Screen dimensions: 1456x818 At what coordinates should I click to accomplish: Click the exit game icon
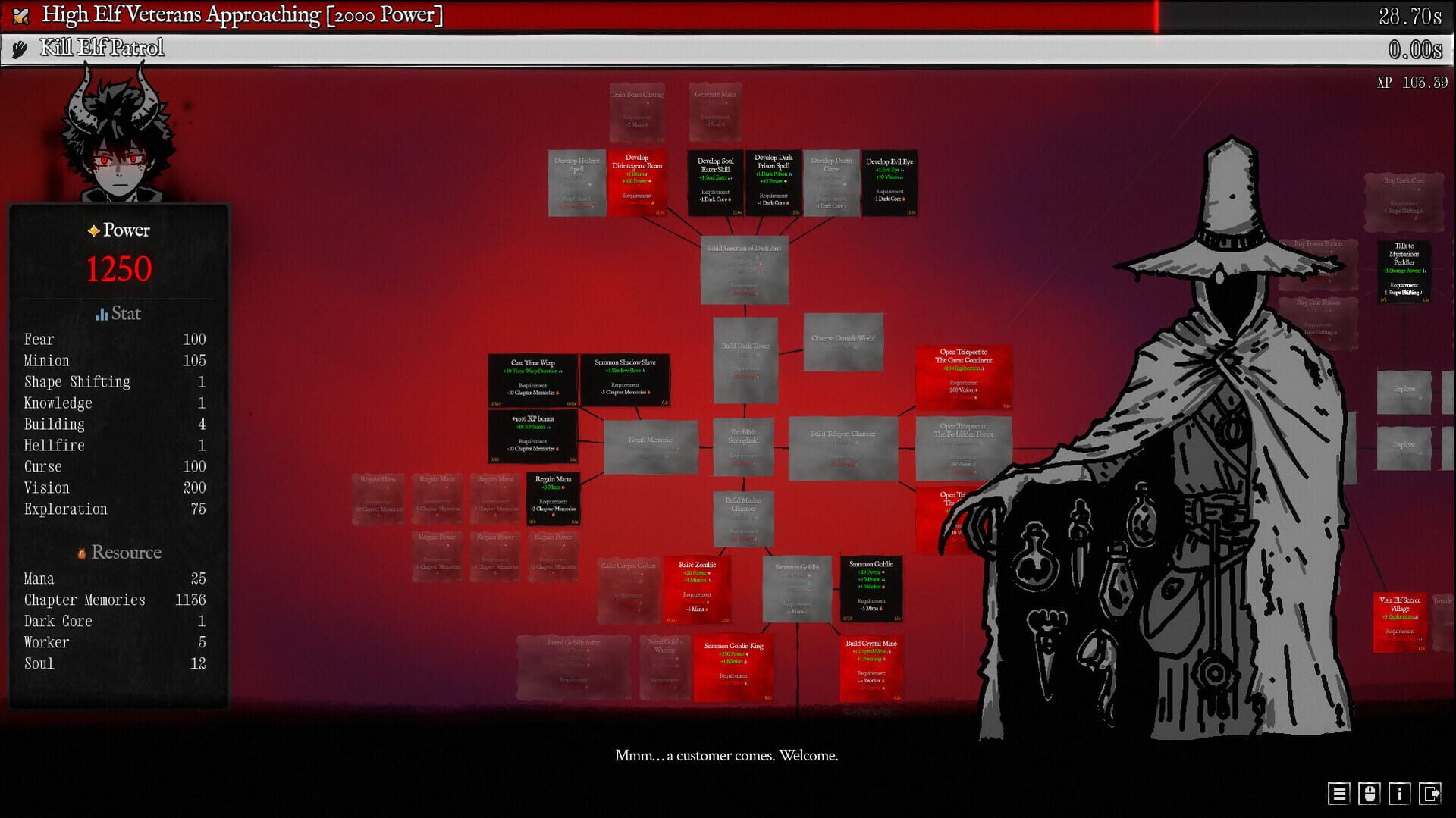1430,794
